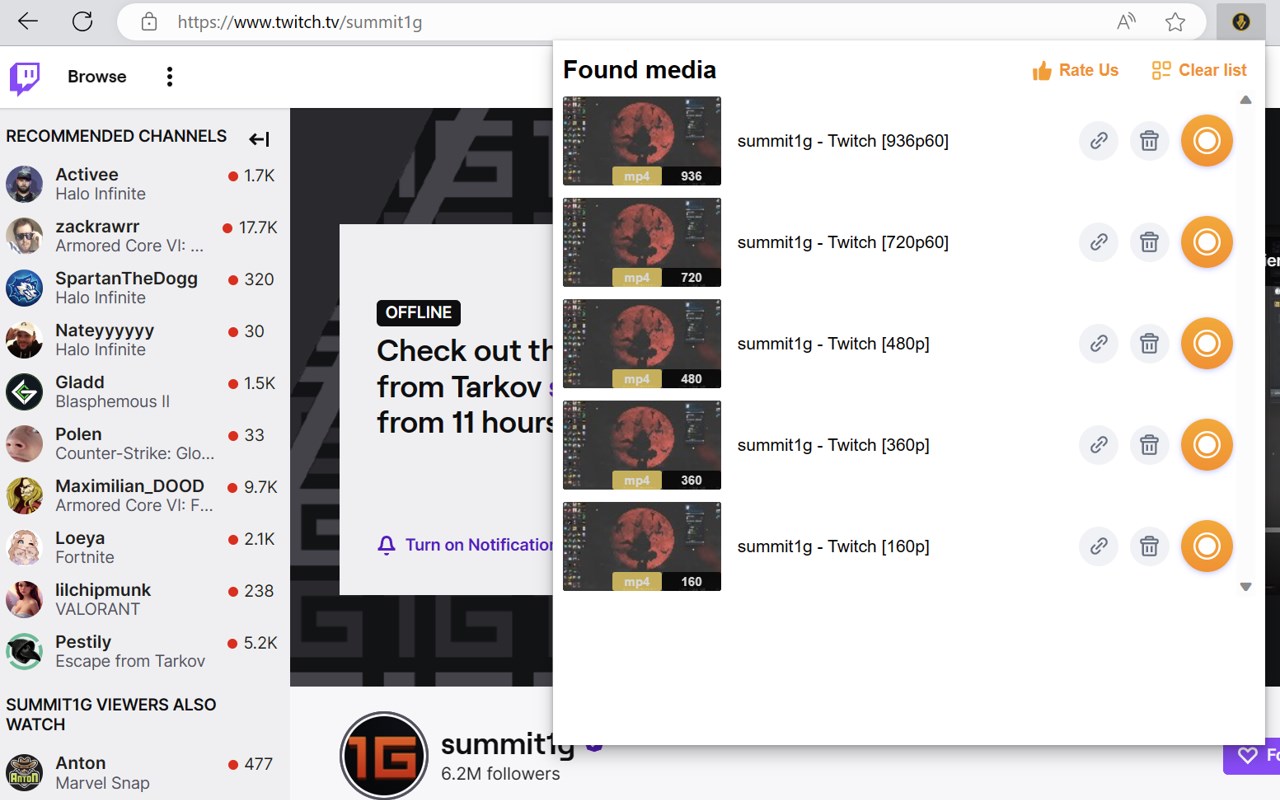Screen dimensions: 1280x800
Task: Delete the summit1g 480p media entry
Action: click(x=1149, y=343)
